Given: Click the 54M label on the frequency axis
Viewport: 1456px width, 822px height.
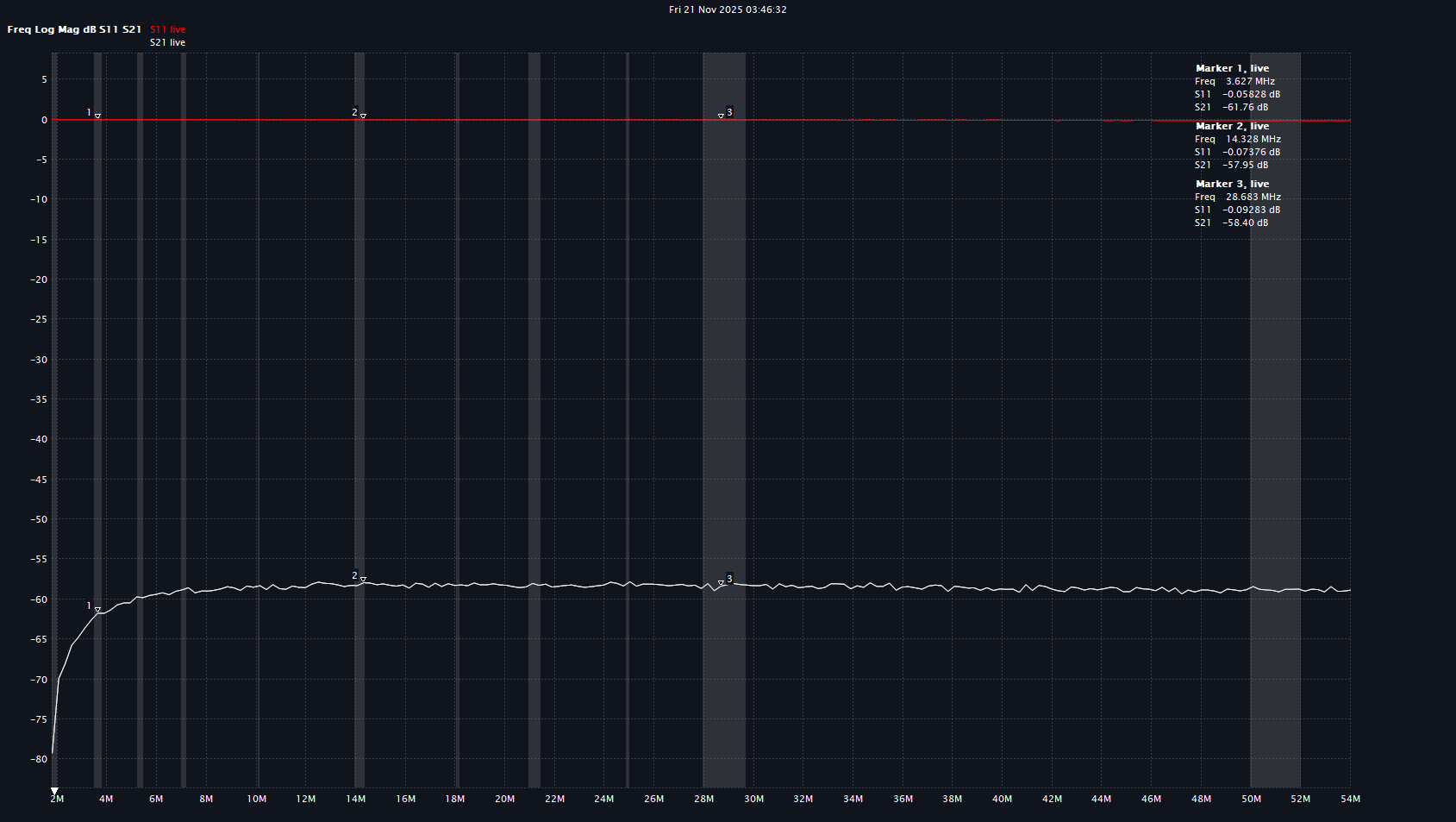Looking at the screenshot, I should click(x=1350, y=799).
